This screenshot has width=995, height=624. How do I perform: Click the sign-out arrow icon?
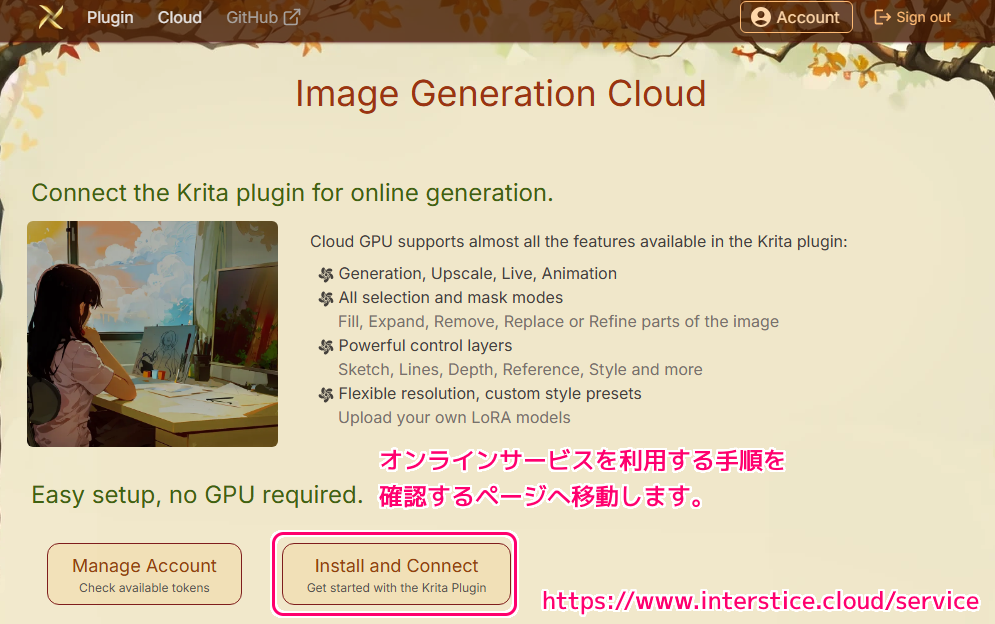point(882,17)
